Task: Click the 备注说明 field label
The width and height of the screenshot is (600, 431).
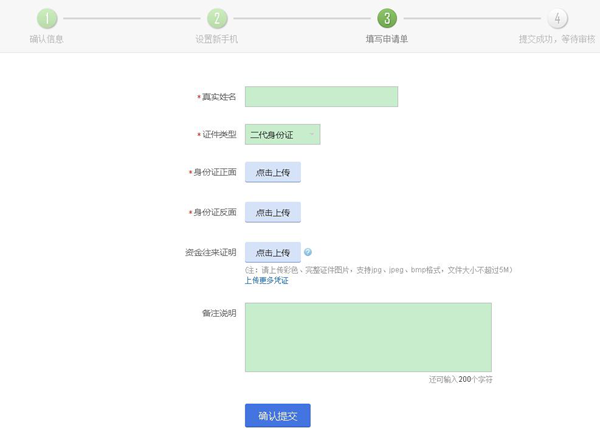Action: (218, 313)
